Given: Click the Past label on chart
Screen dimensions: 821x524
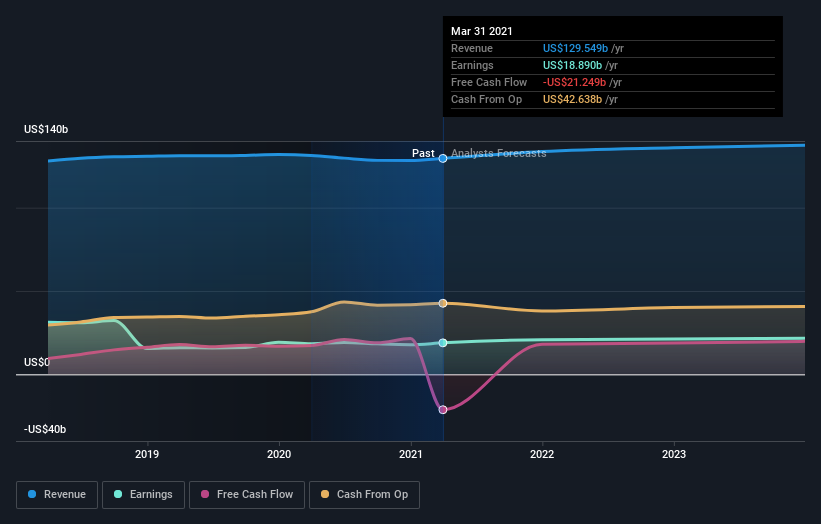Looking at the screenshot, I should (423, 153).
